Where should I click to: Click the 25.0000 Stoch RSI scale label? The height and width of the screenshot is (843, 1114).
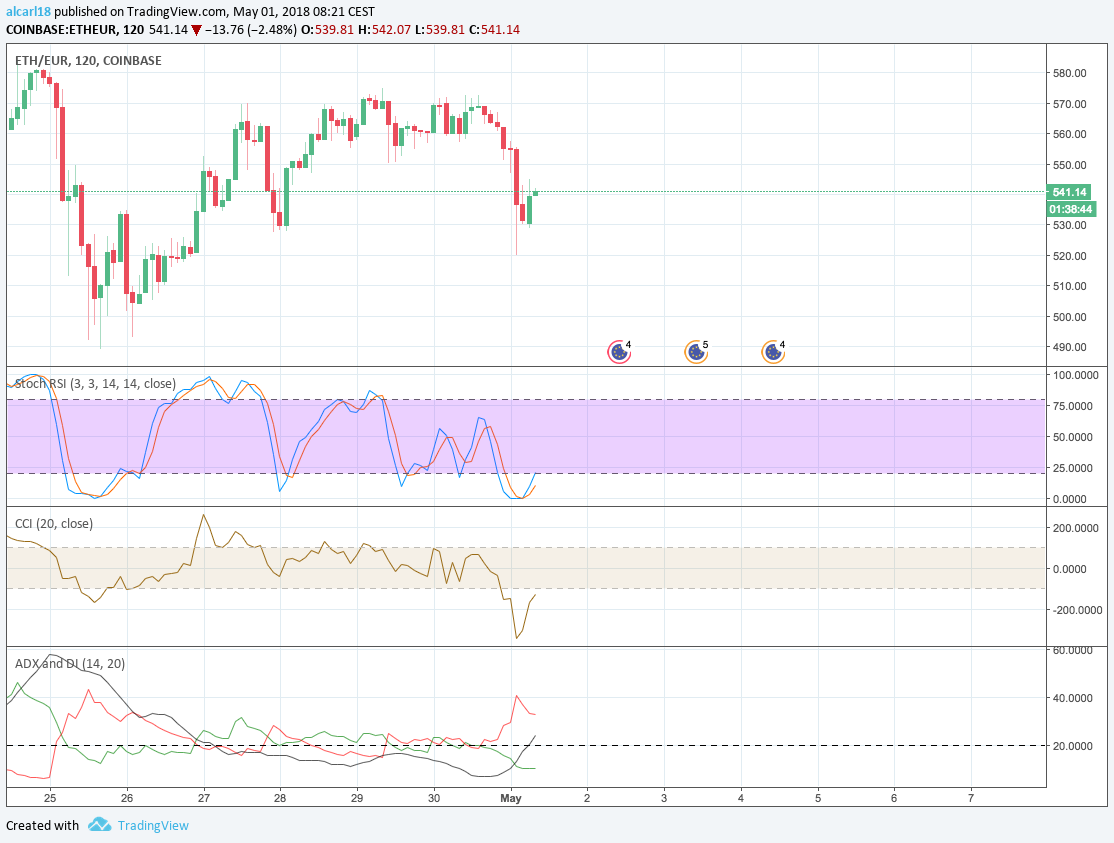point(1072,468)
